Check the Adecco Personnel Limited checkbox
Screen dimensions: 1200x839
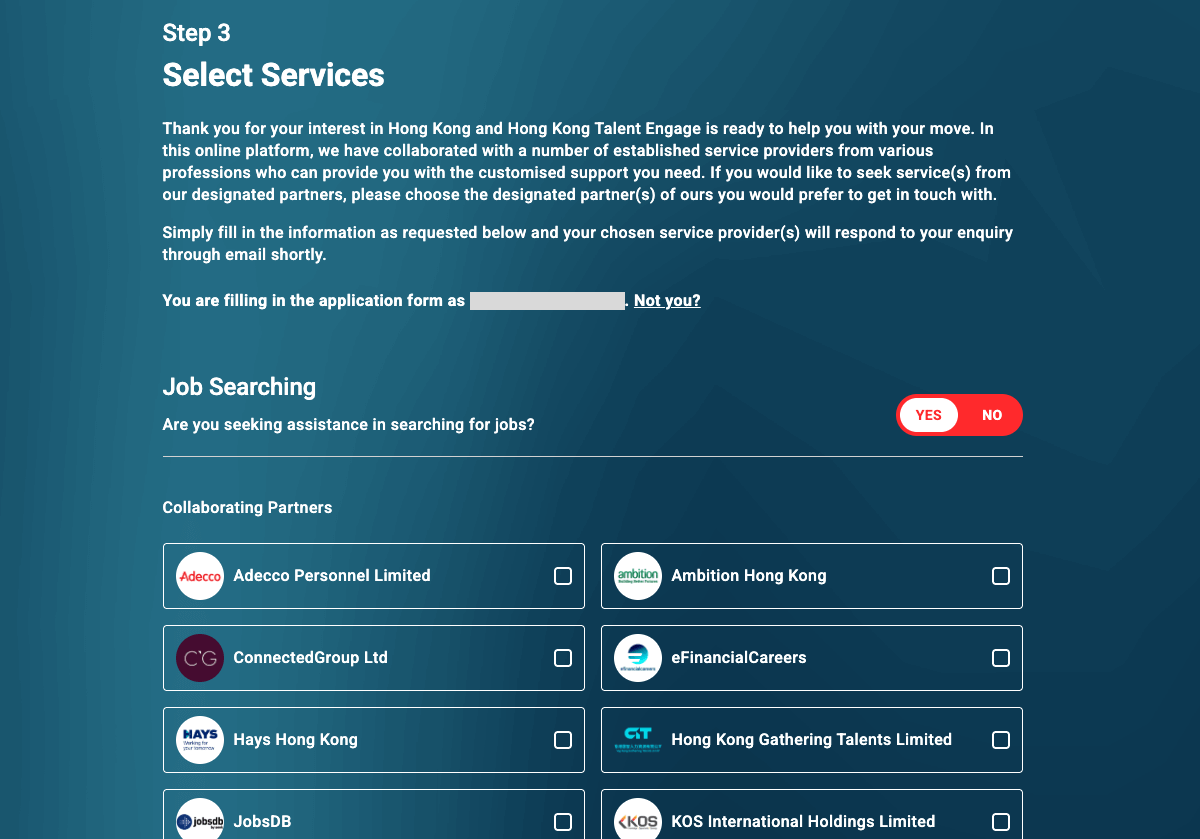click(x=563, y=576)
